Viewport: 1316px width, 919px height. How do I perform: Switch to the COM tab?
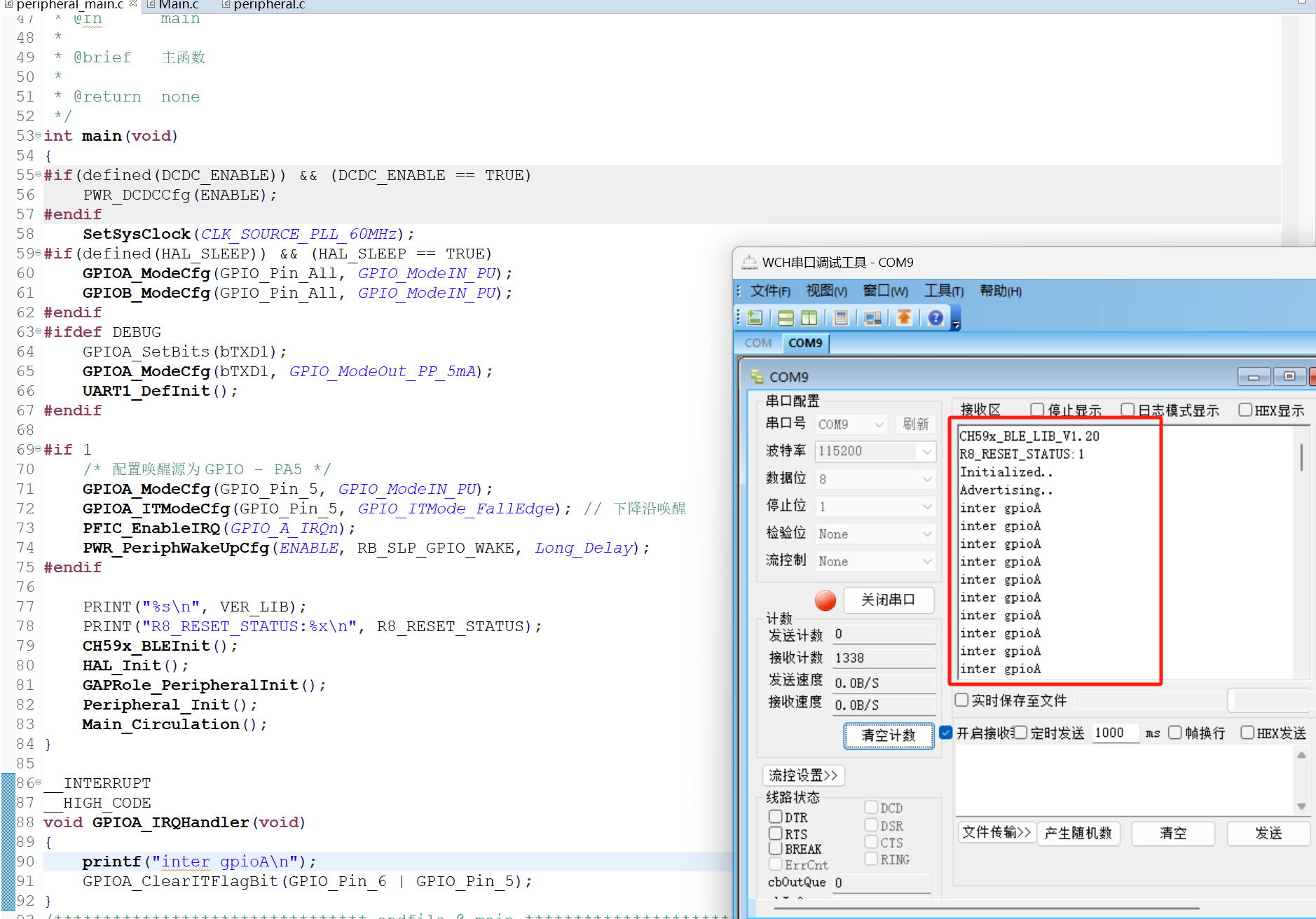click(x=758, y=343)
